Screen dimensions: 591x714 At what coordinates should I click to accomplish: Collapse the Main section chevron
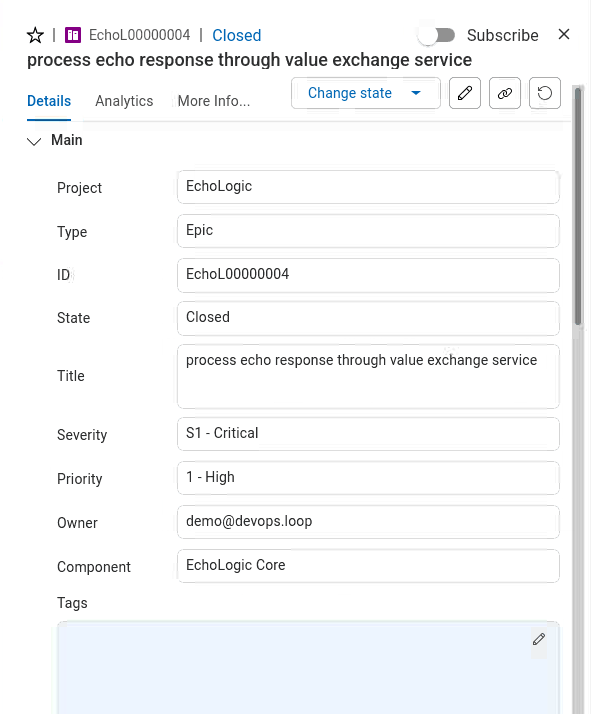point(34,141)
